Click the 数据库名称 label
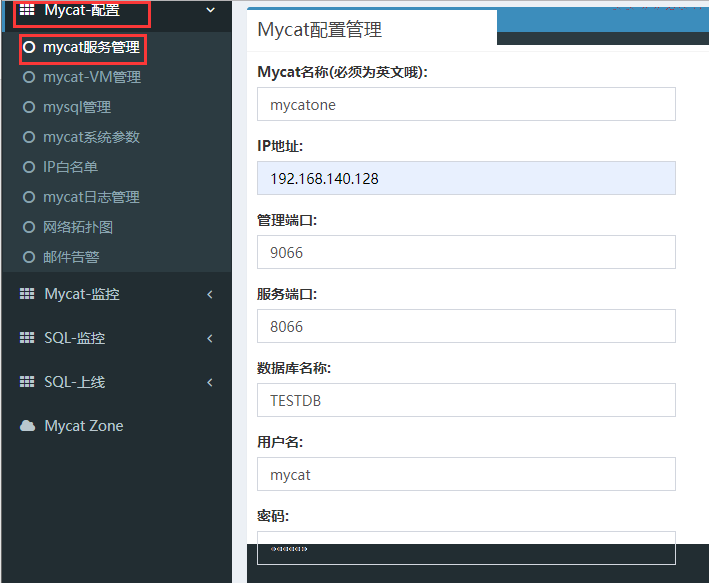Viewport: 709px width, 583px height. click(294, 368)
